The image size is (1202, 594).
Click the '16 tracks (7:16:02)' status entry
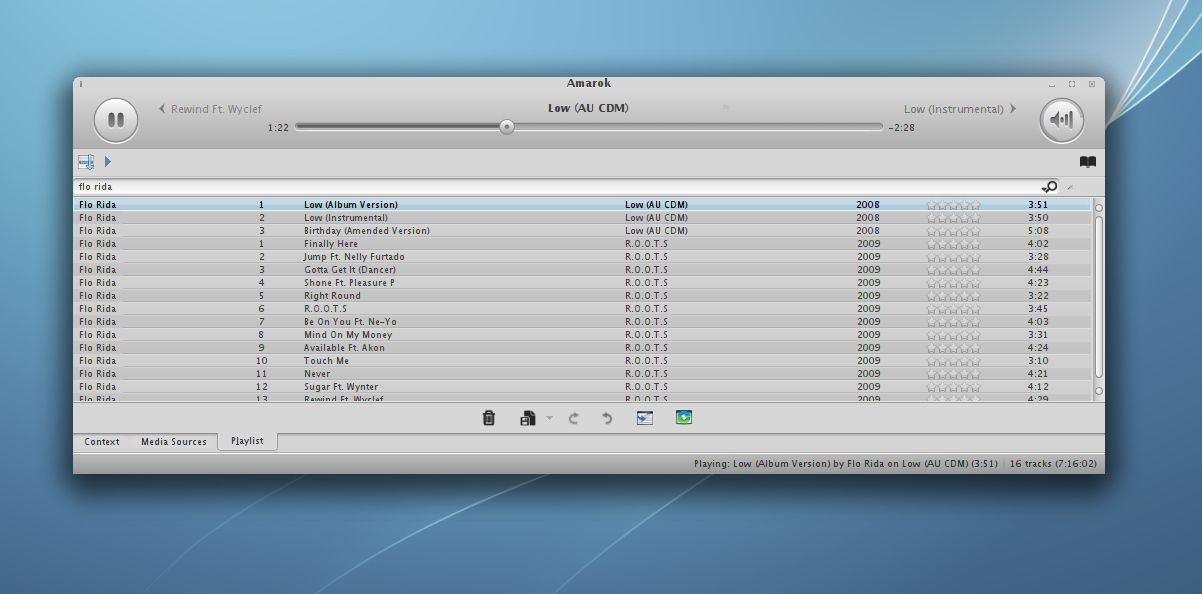1053,464
